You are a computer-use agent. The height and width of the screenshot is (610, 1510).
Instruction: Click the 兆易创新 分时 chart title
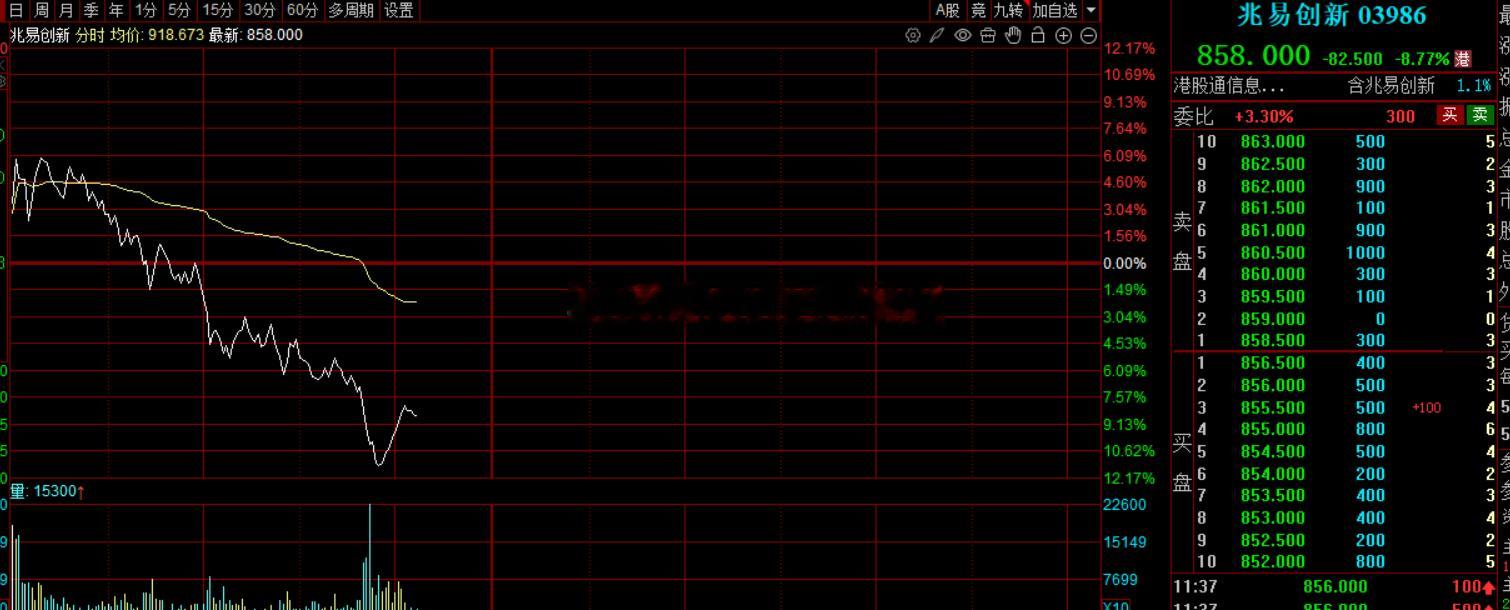tap(57, 35)
